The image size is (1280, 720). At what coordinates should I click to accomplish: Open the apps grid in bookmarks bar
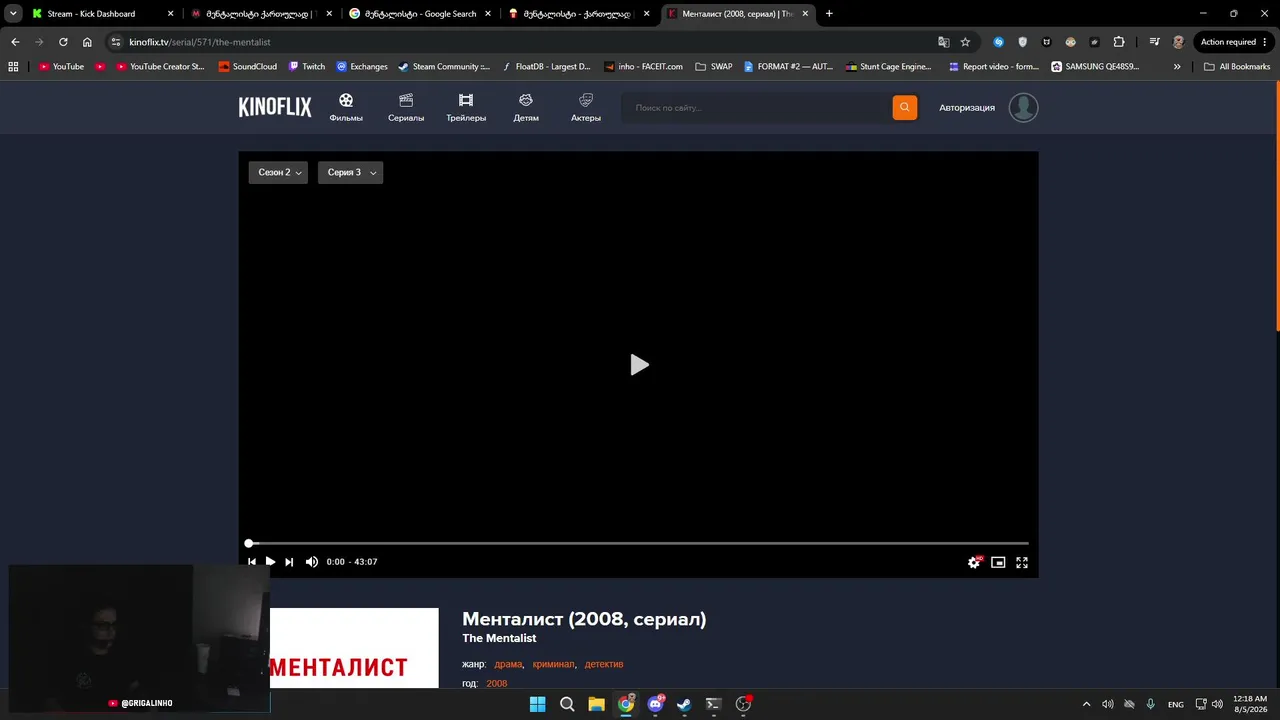point(13,67)
